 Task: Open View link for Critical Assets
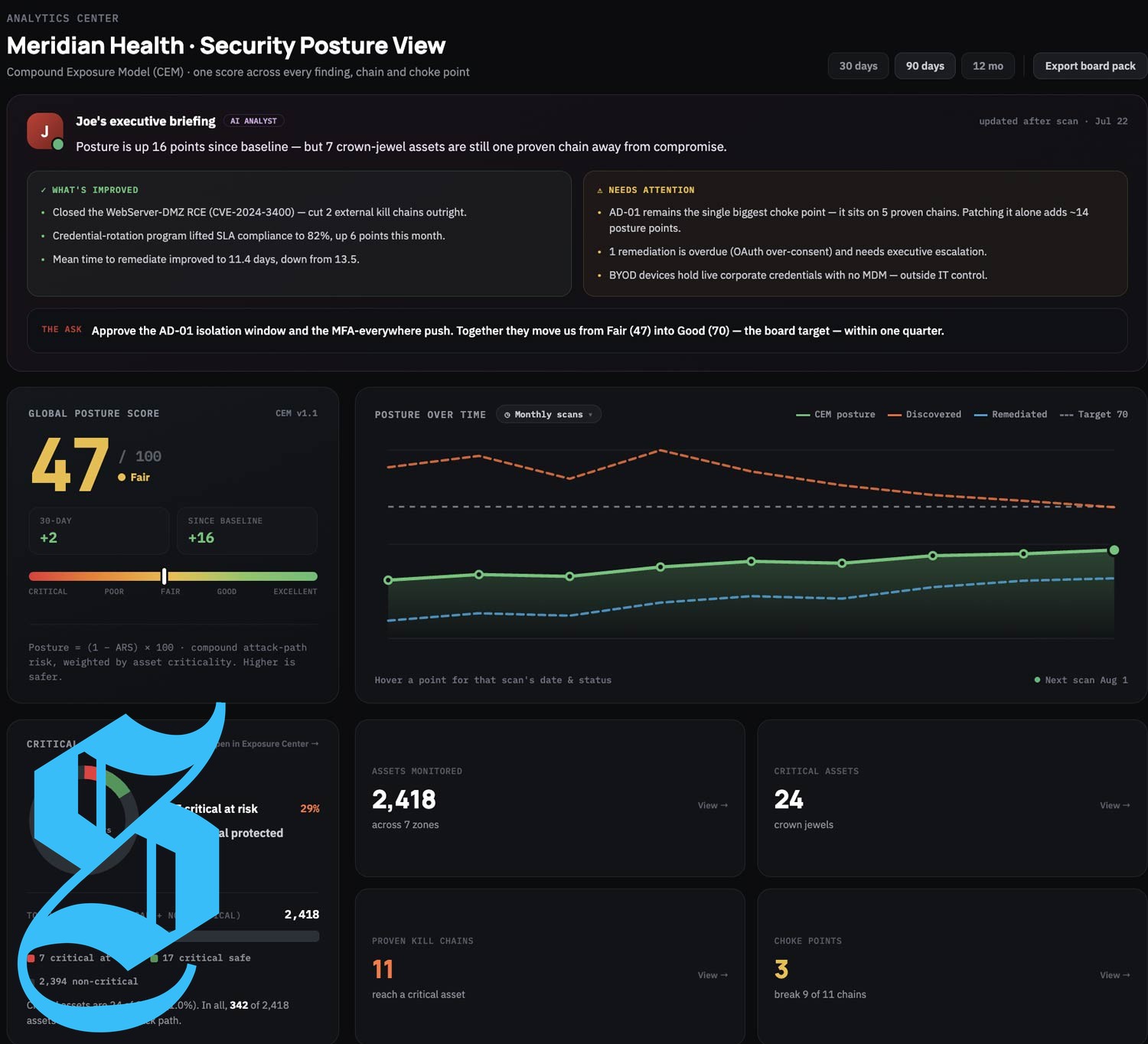point(1115,805)
